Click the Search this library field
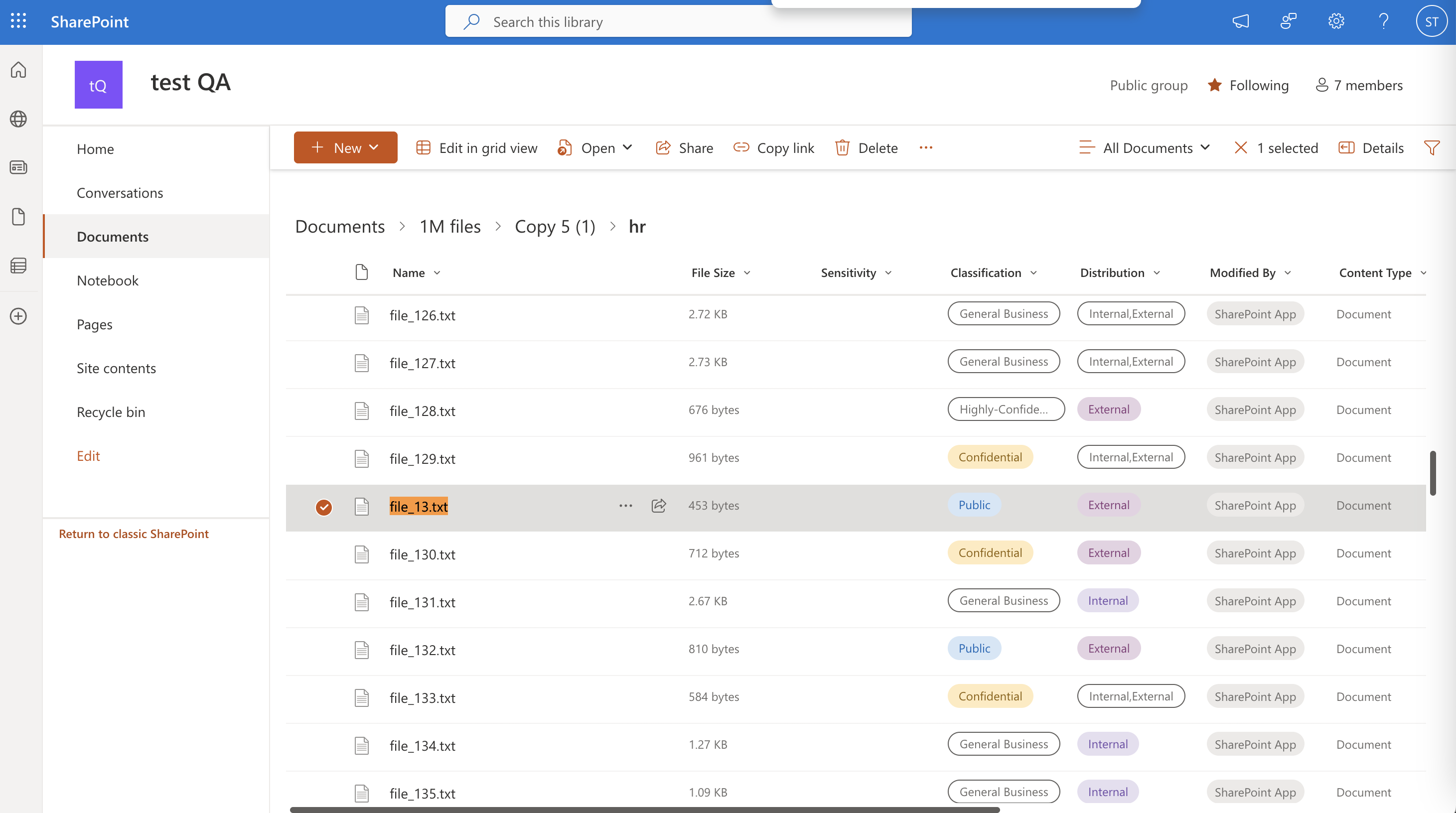This screenshot has height=813, width=1456. [x=678, y=22]
